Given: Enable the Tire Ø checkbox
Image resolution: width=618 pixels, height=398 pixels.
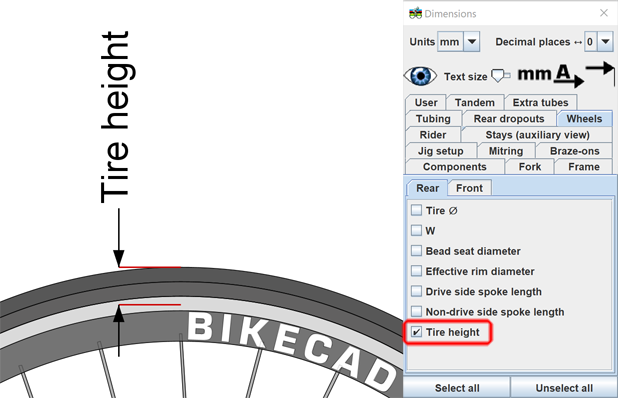Looking at the screenshot, I should pos(416,210).
